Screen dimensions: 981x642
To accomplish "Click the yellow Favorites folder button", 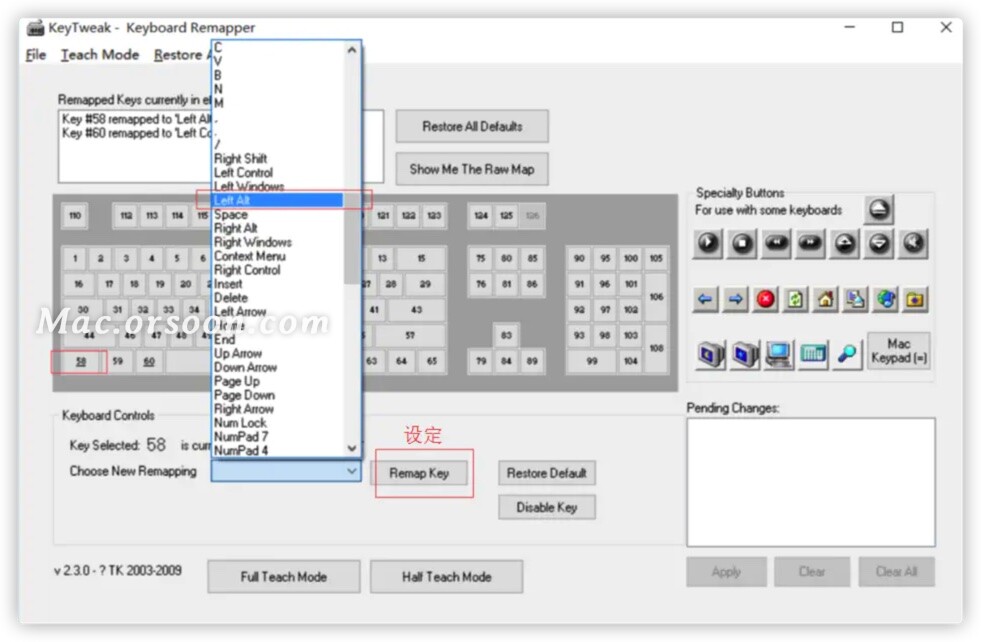I will tap(915, 300).
